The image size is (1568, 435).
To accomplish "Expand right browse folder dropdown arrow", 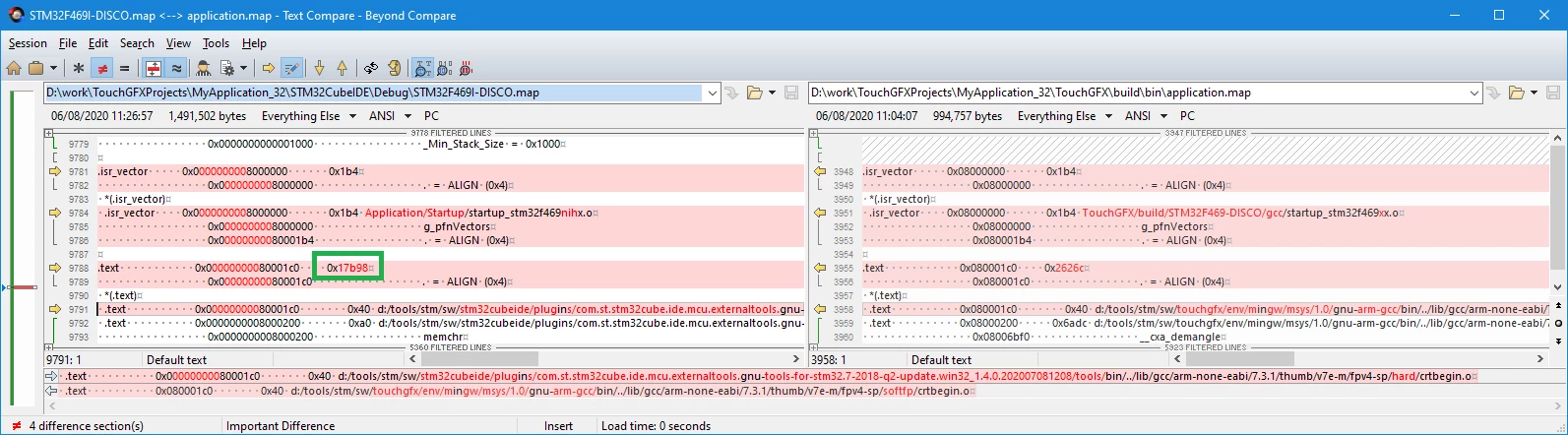I will click(x=1534, y=93).
